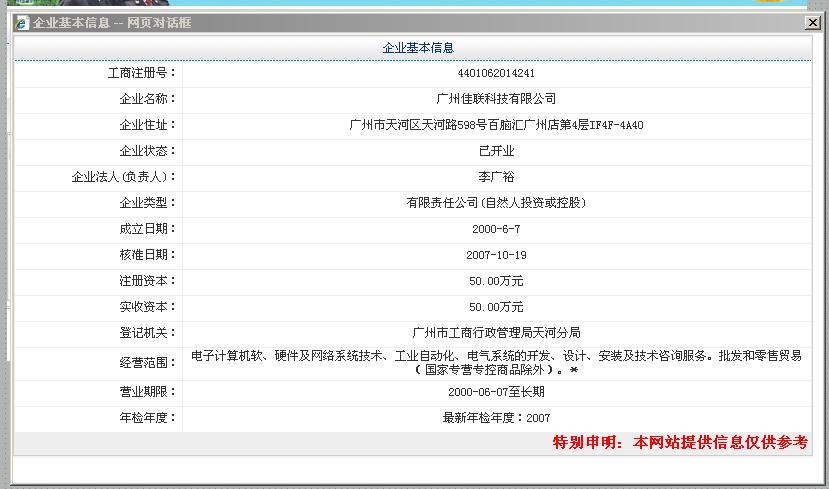The image size is (829, 489).
Task: Click the 注册资本 value 50.00万元
Action: [496, 281]
